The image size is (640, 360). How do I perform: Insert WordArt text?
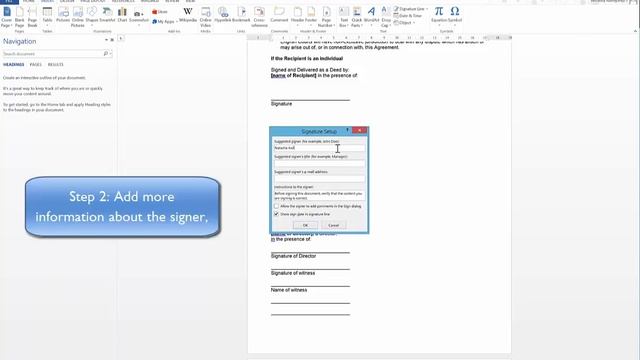pos(371,16)
